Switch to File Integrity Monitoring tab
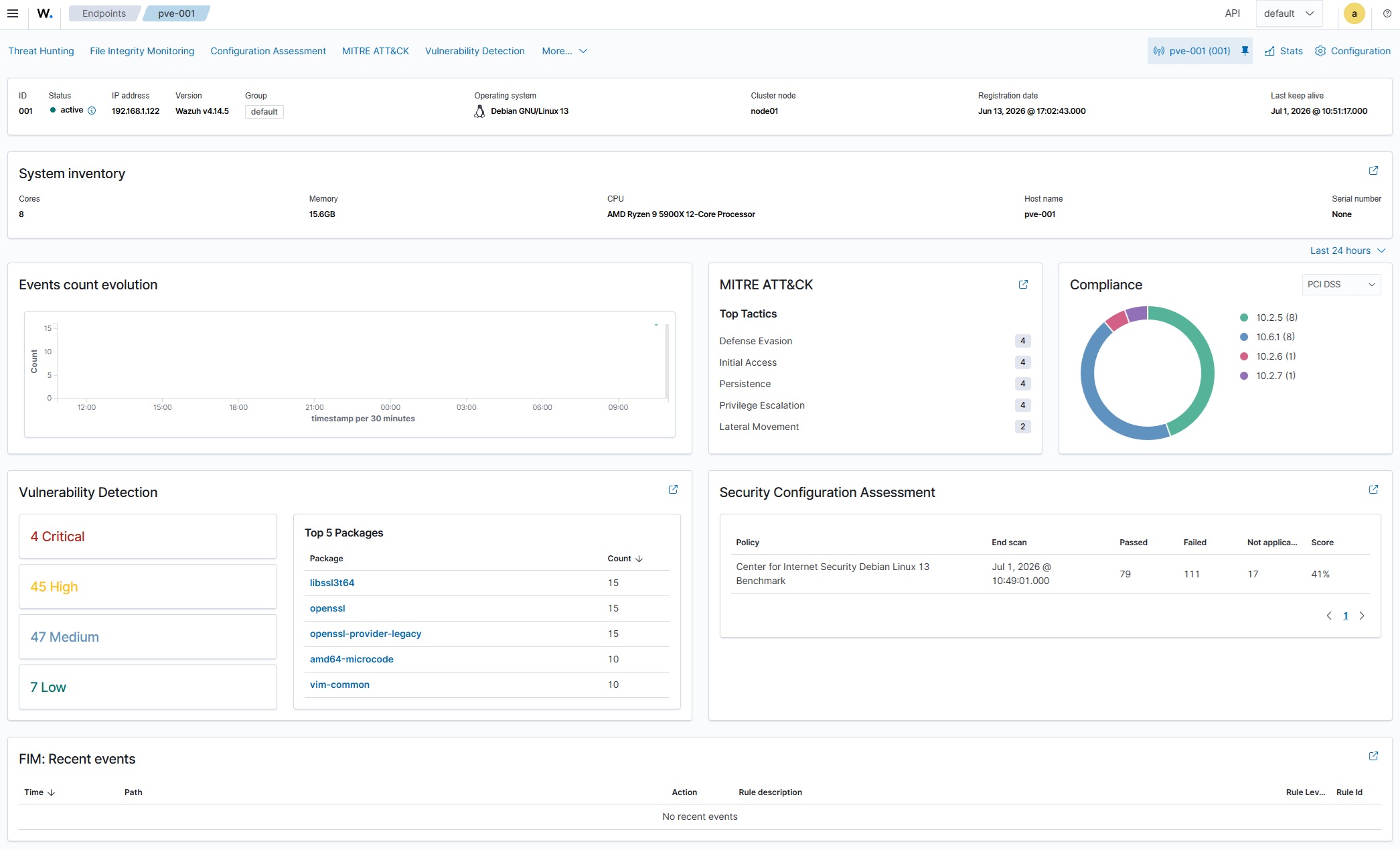 point(142,51)
